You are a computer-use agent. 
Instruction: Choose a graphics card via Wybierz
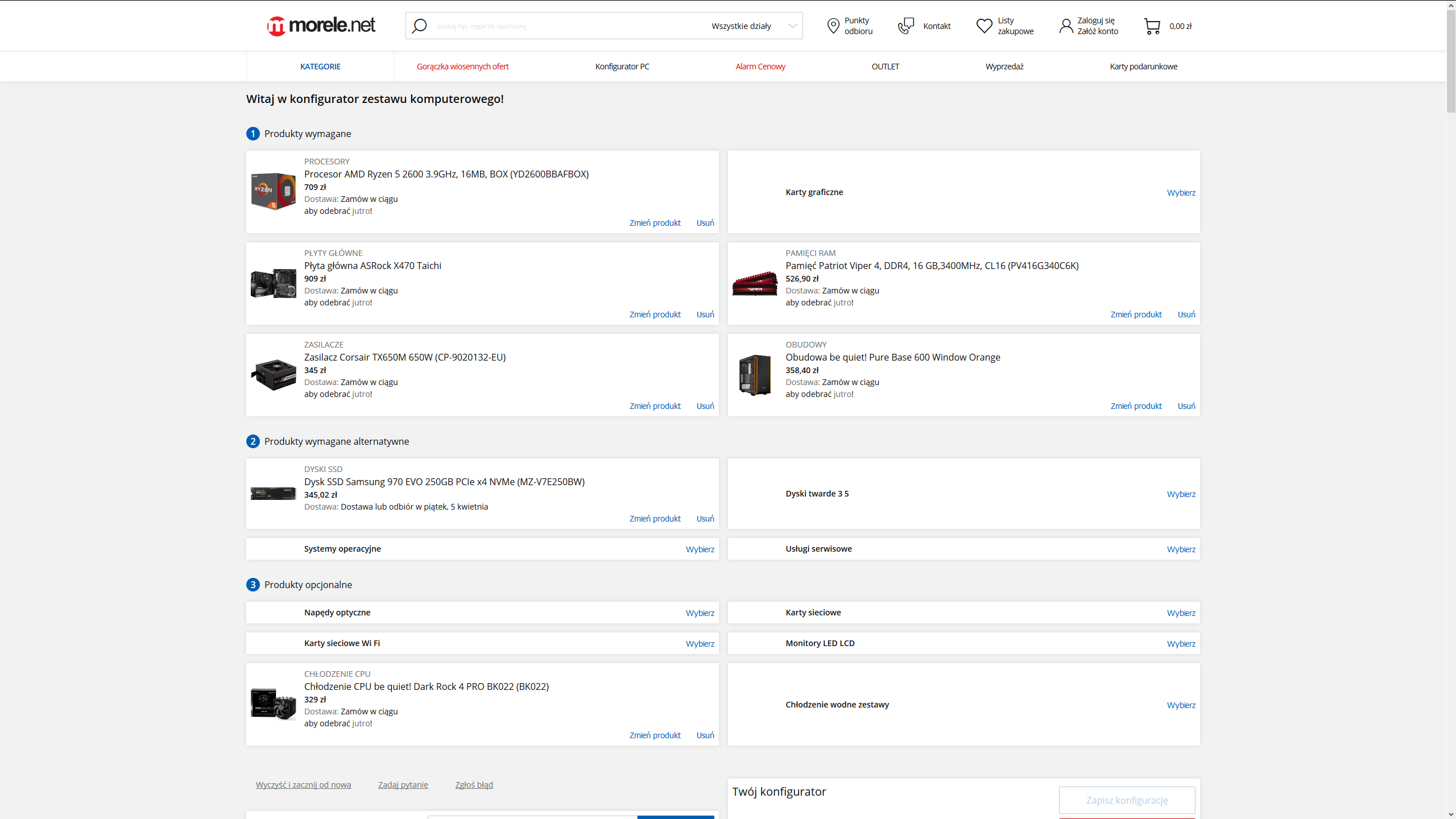[1181, 193]
